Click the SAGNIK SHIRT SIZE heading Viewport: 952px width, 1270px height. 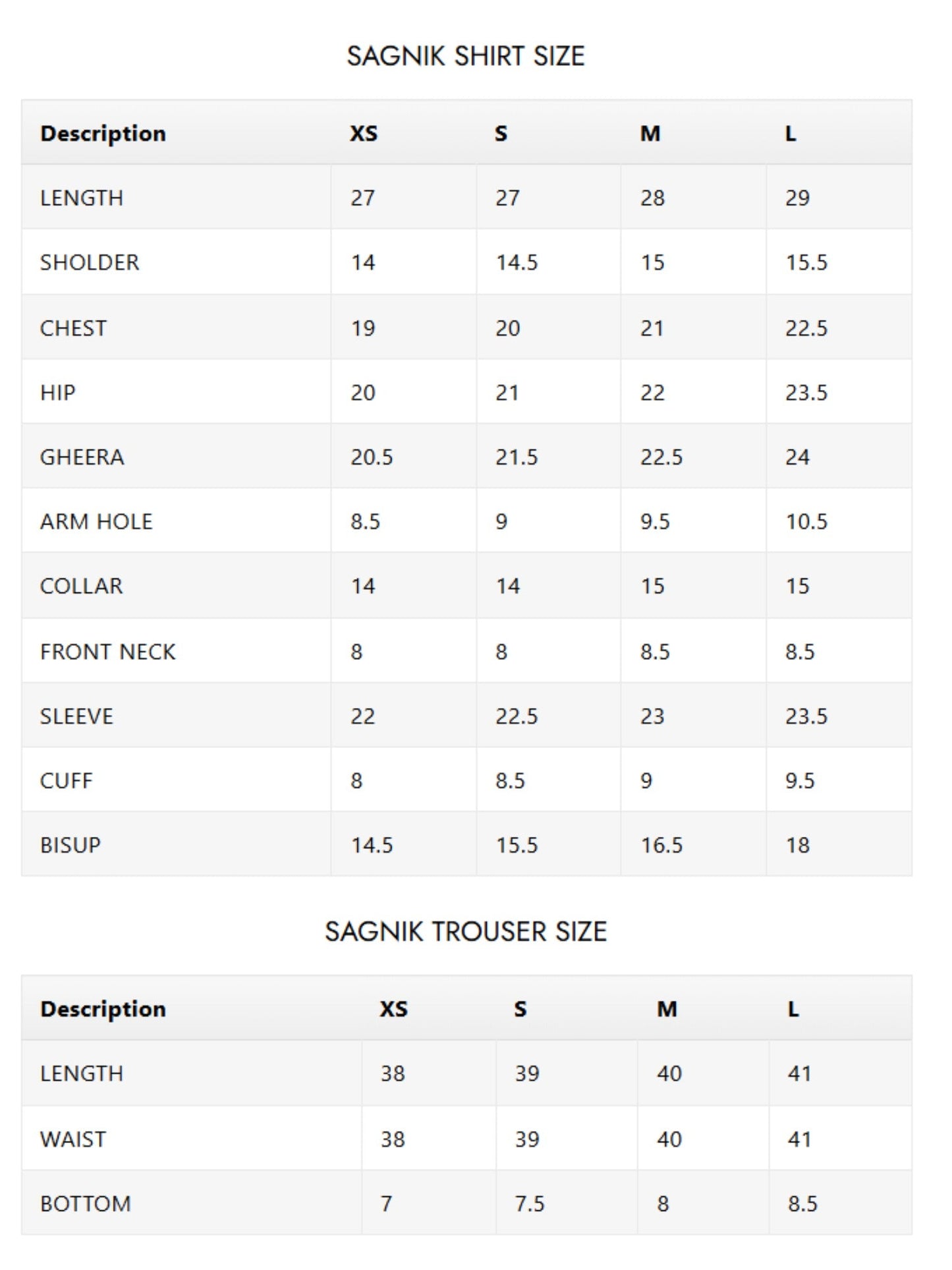coord(466,56)
